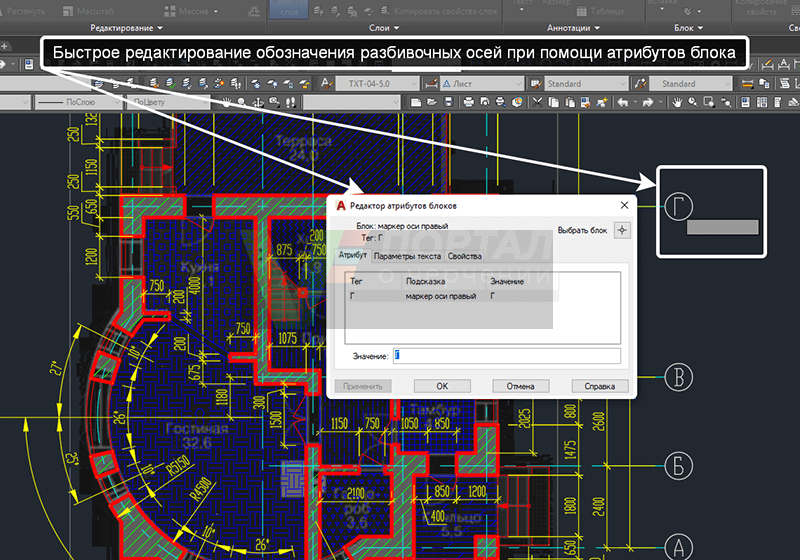The height and width of the screenshot is (560, 800).
Task: Open the ПоСлою linetype dropdown
Action: 78,103
